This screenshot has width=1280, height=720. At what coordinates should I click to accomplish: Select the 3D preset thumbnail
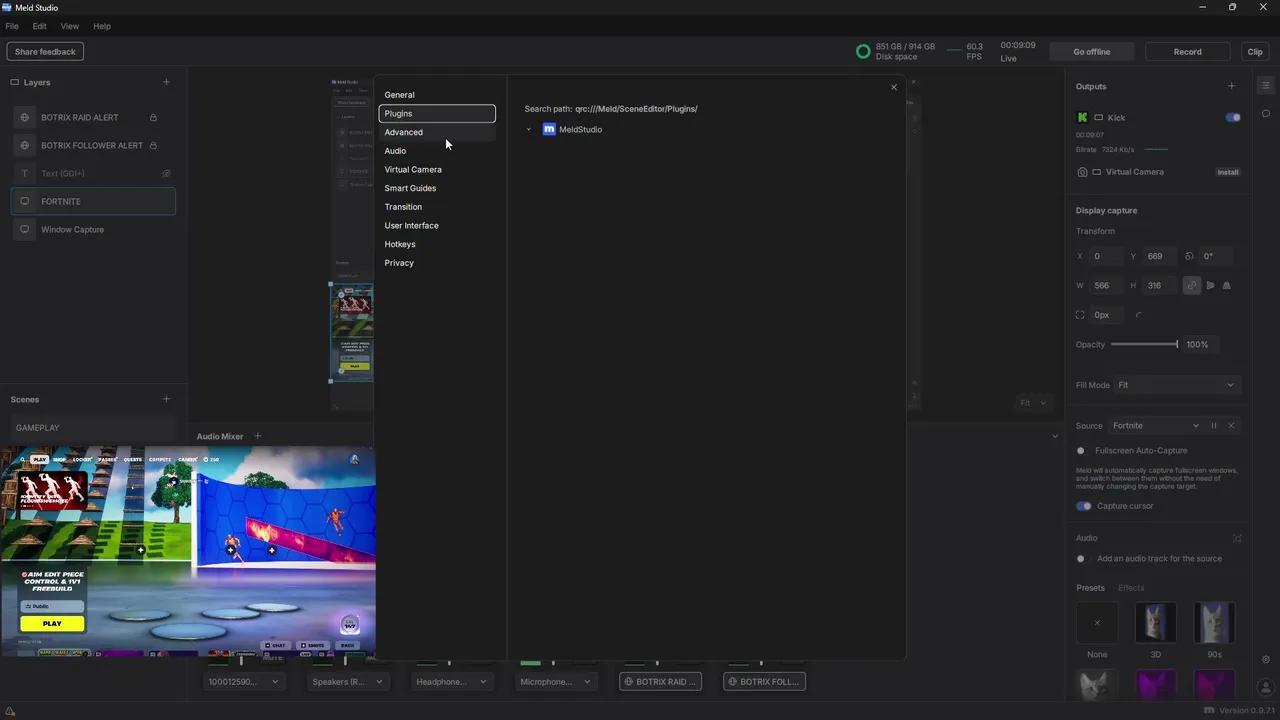[x=1155, y=623]
